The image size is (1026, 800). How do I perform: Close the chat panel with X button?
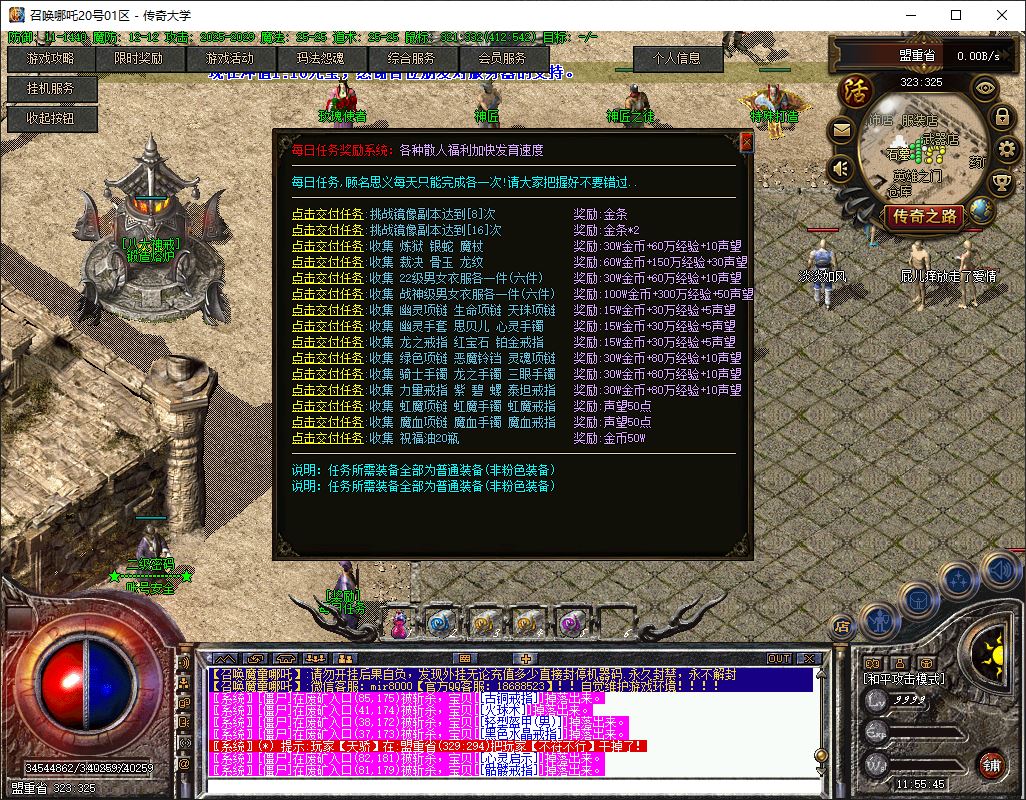click(x=809, y=659)
